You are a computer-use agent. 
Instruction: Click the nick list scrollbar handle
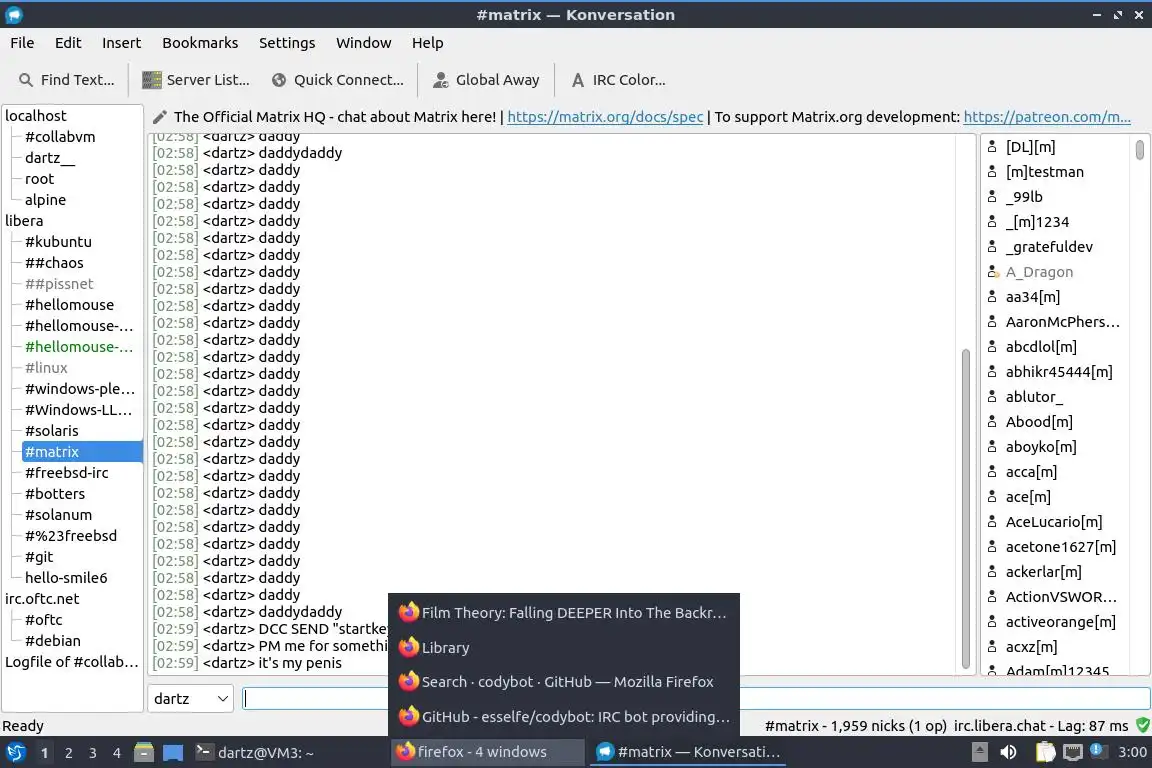pos(1140,150)
